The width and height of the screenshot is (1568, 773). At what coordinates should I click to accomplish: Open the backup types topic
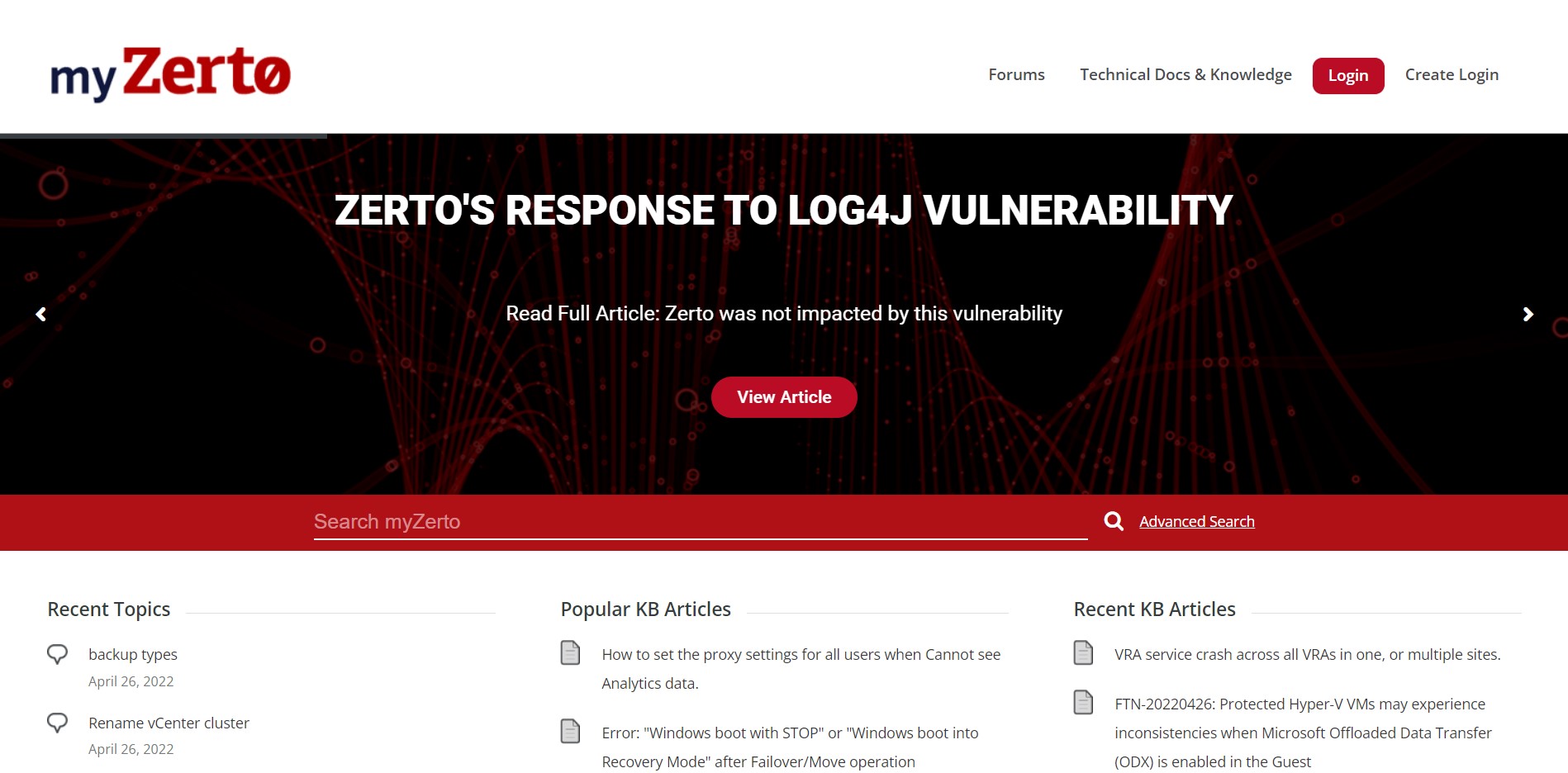tap(133, 654)
